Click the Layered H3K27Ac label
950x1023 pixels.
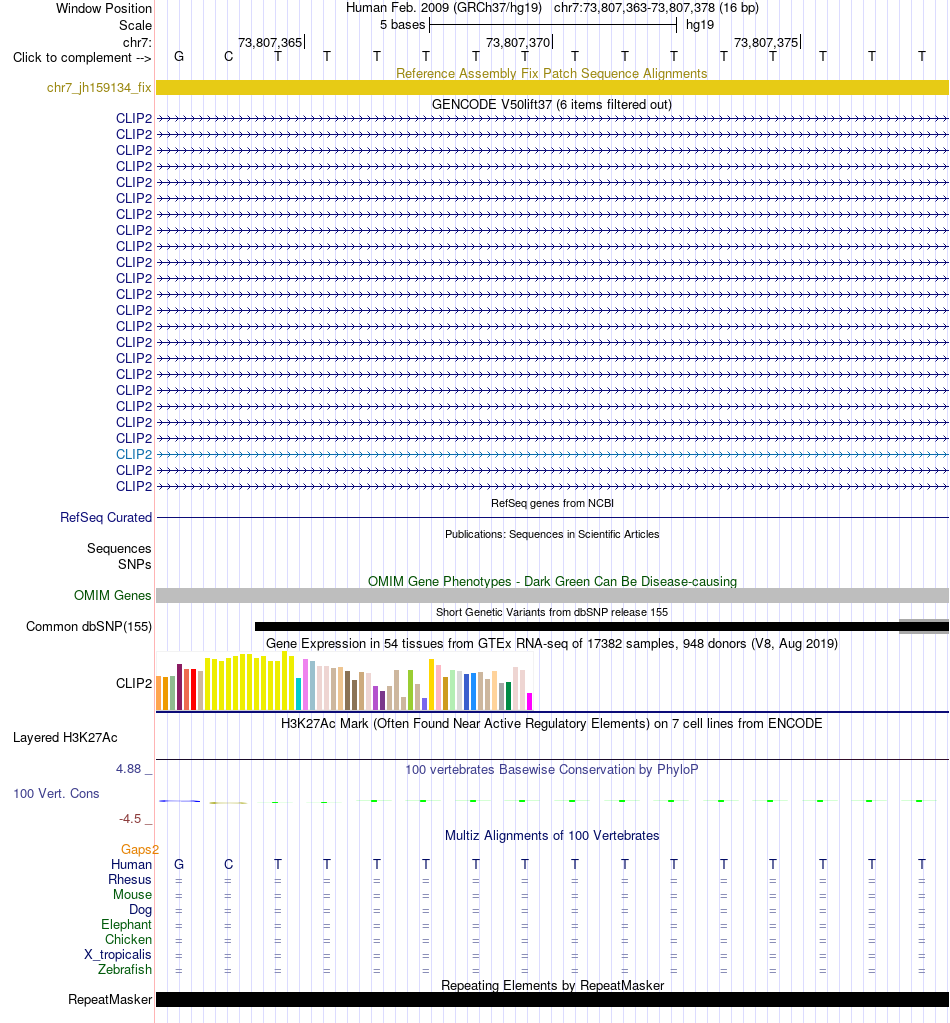[x=65, y=737]
